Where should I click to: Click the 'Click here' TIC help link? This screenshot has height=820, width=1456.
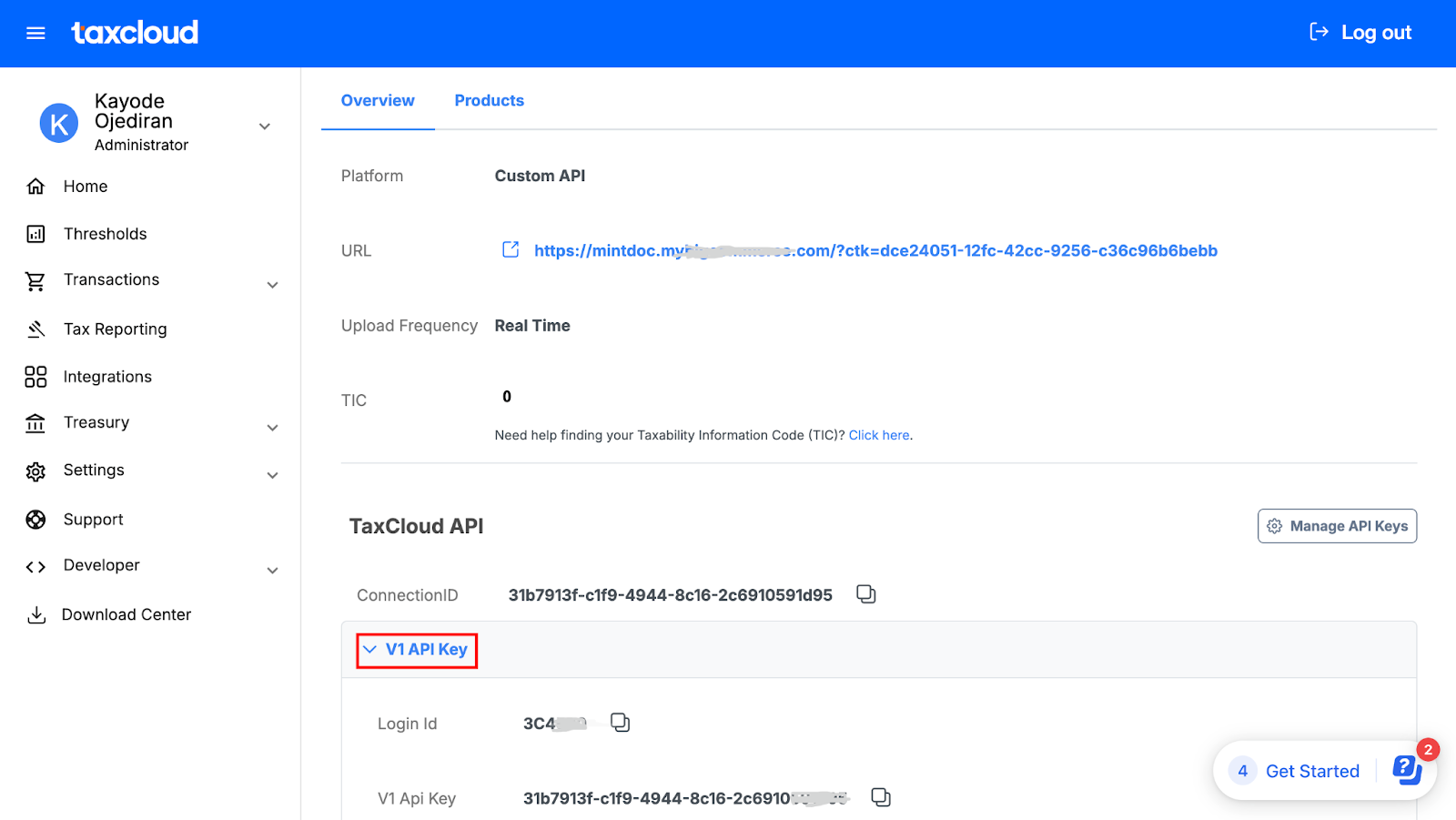pos(879,435)
